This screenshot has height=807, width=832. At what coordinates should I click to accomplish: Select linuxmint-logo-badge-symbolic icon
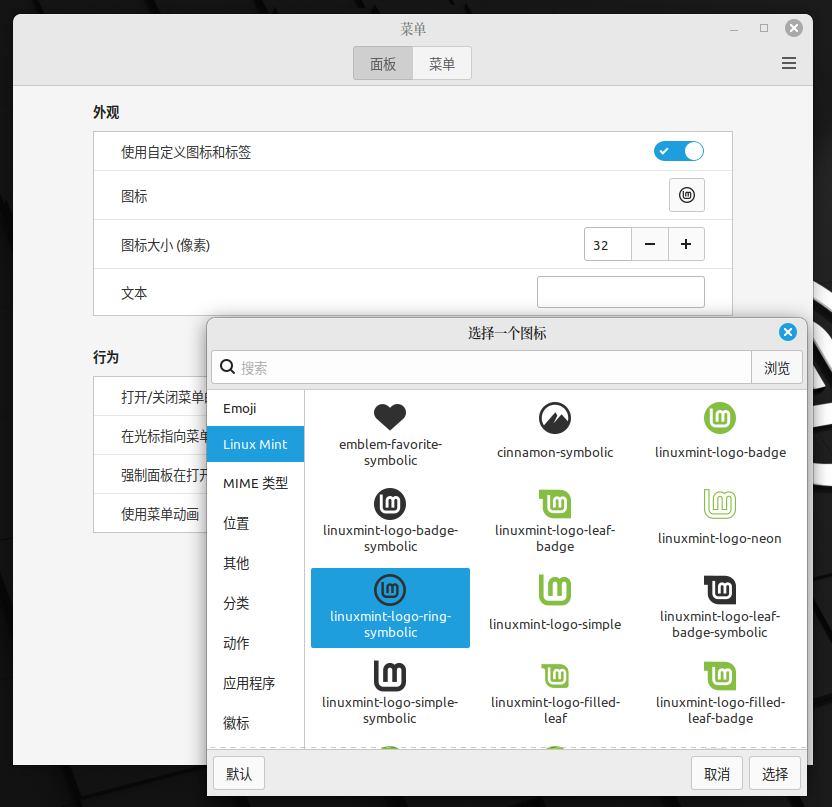(390, 522)
